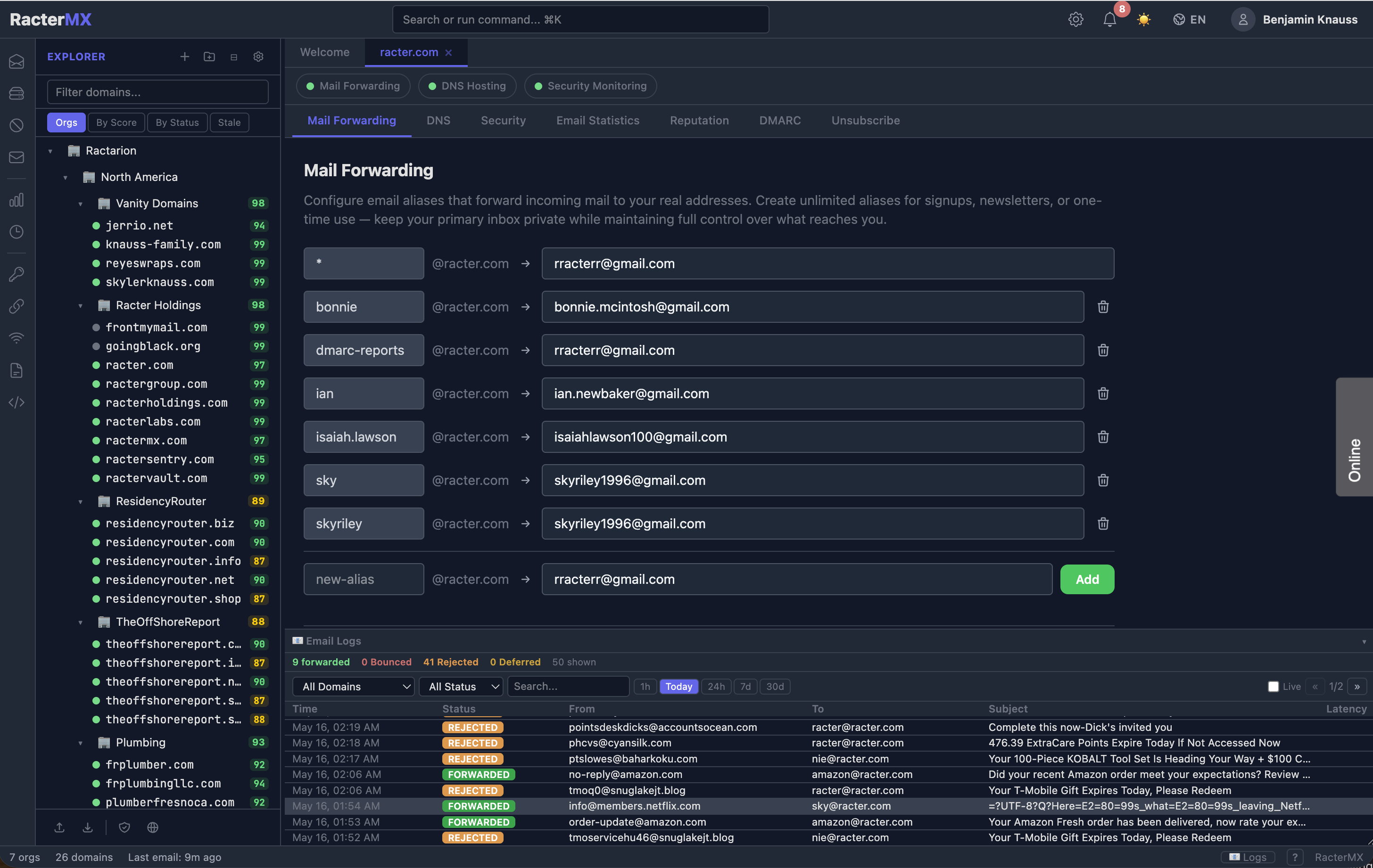Open the Security tab
The height and width of the screenshot is (868, 1373).
503,120
